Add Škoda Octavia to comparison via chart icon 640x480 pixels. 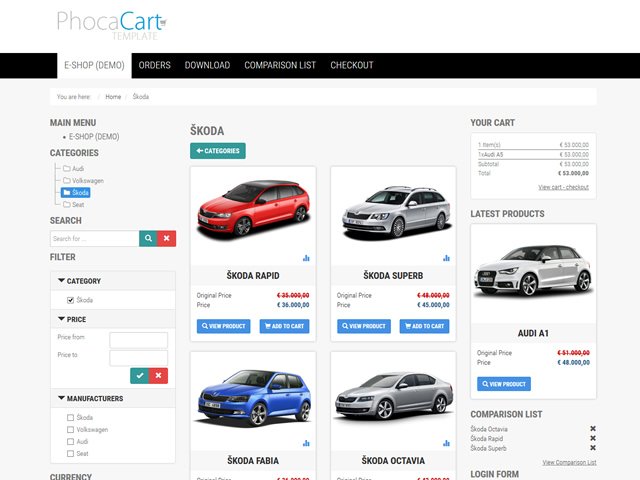coord(446,443)
